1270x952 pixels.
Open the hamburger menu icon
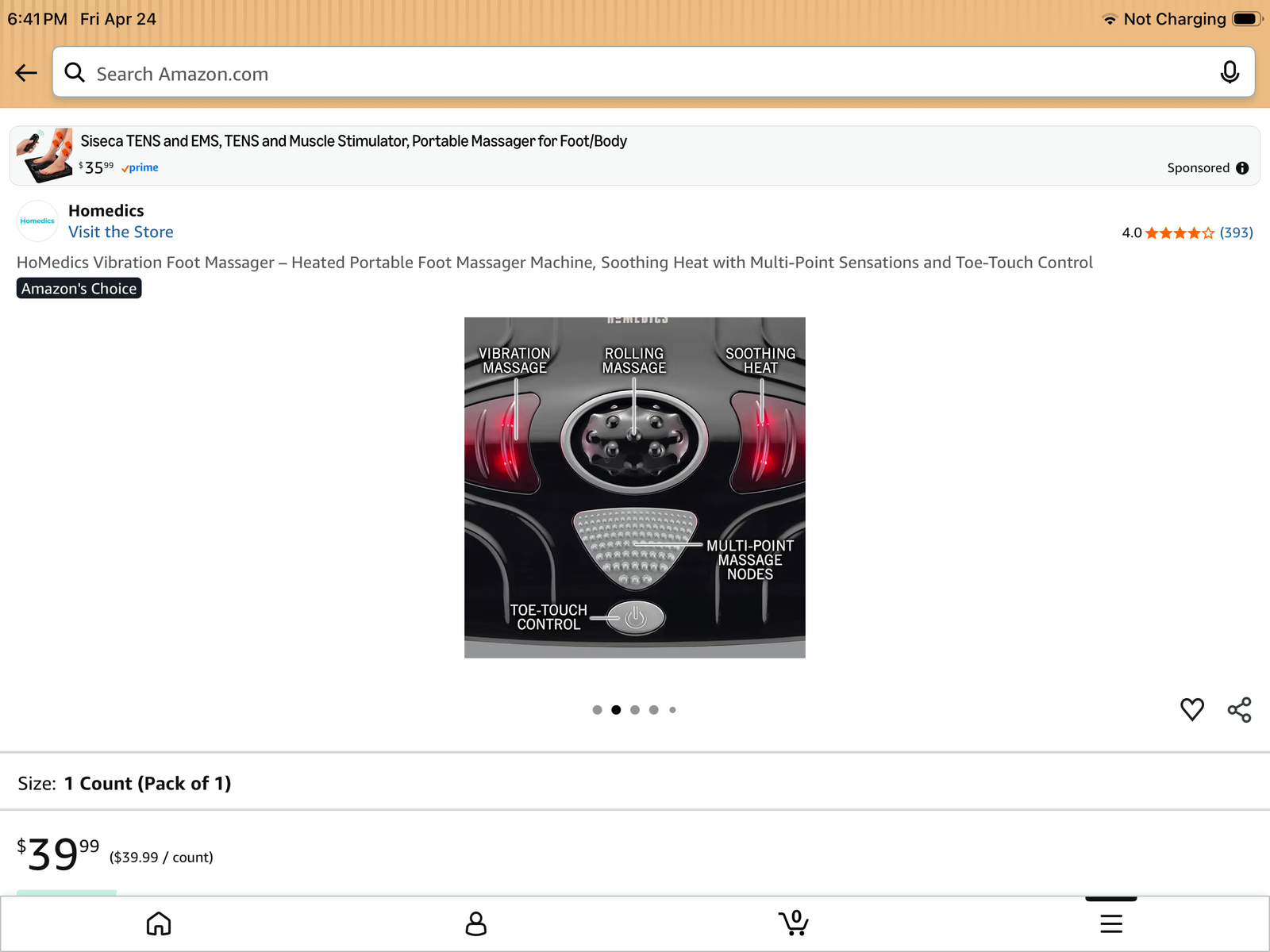[x=1111, y=923]
